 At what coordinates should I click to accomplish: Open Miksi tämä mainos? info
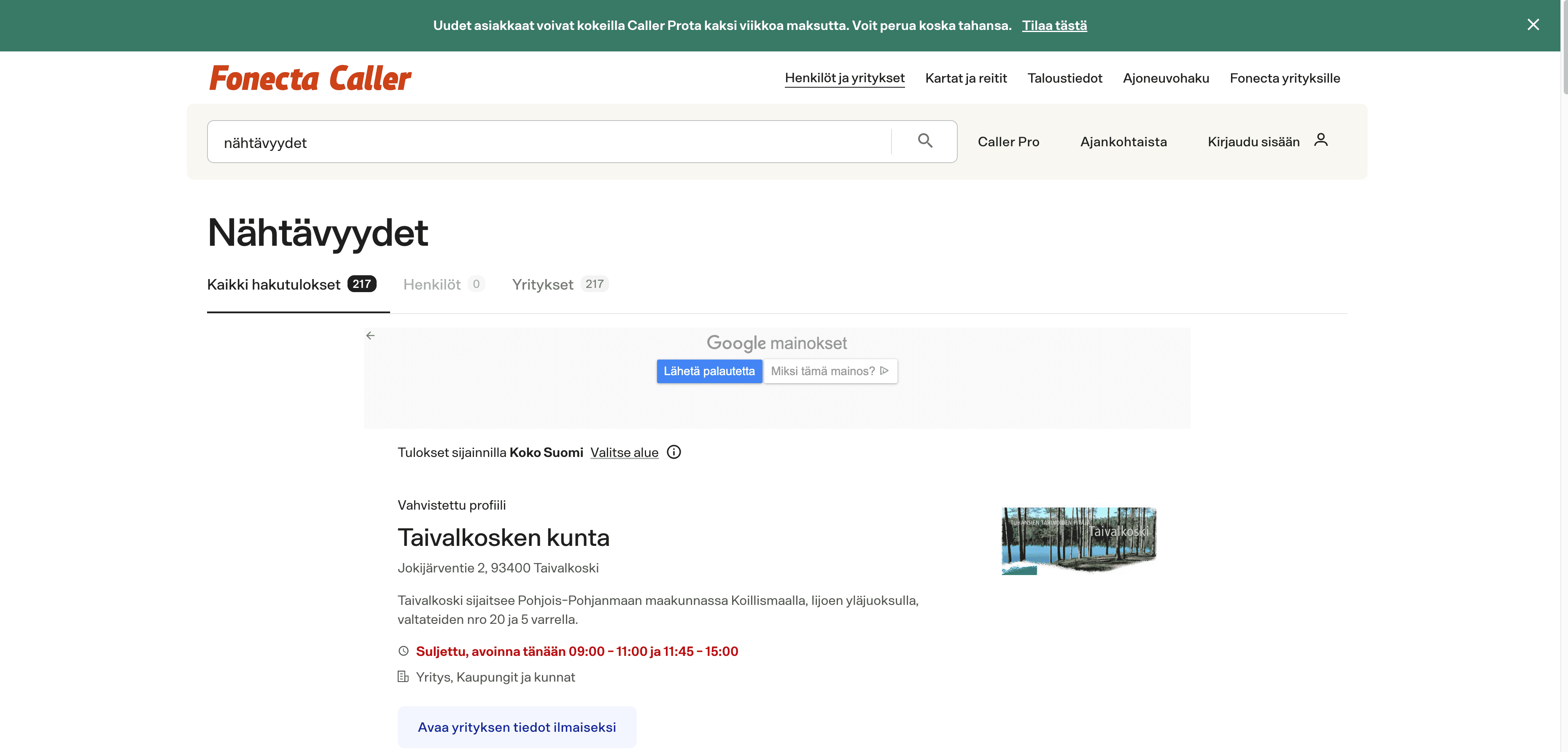point(830,371)
